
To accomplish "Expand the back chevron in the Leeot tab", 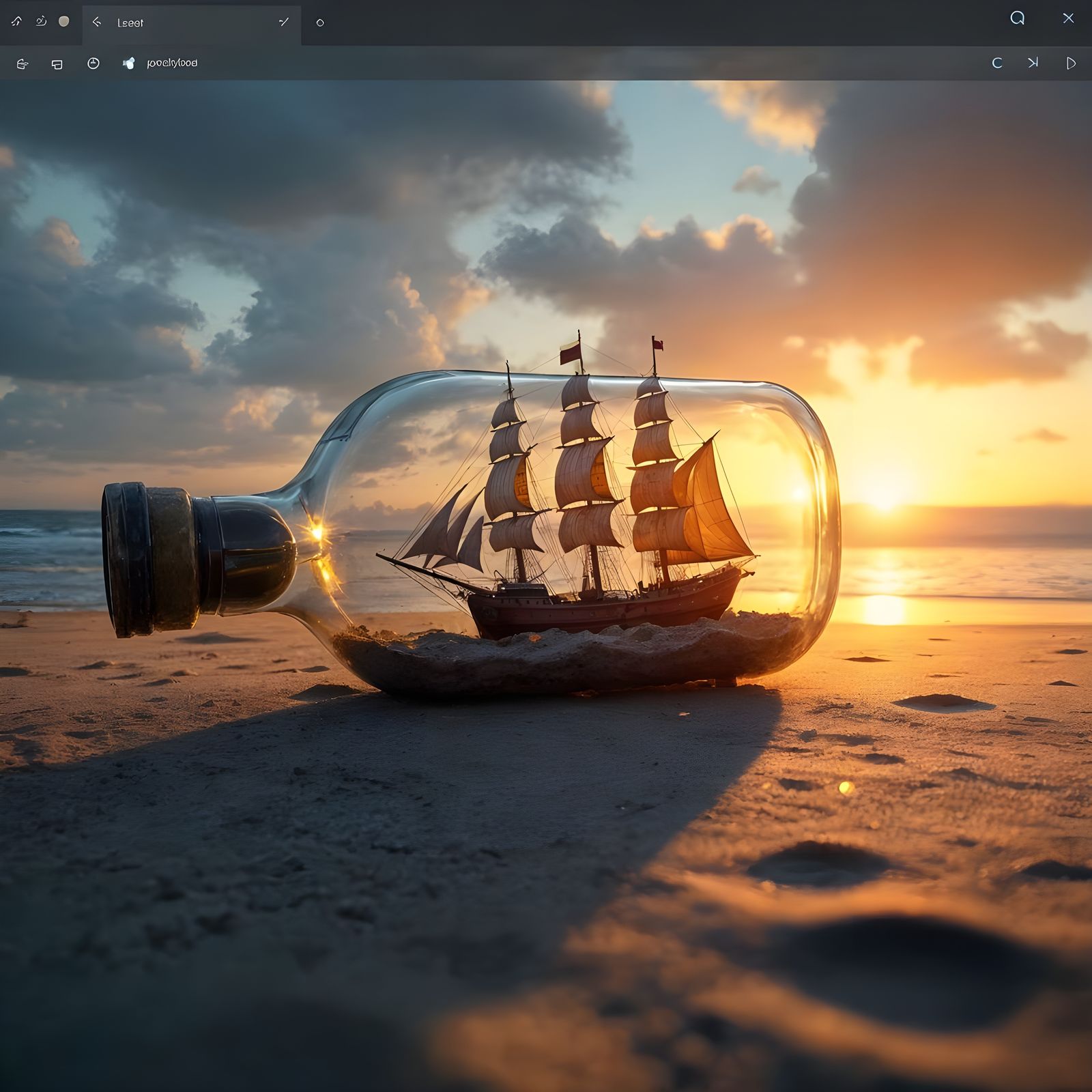I will click(x=98, y=23).
